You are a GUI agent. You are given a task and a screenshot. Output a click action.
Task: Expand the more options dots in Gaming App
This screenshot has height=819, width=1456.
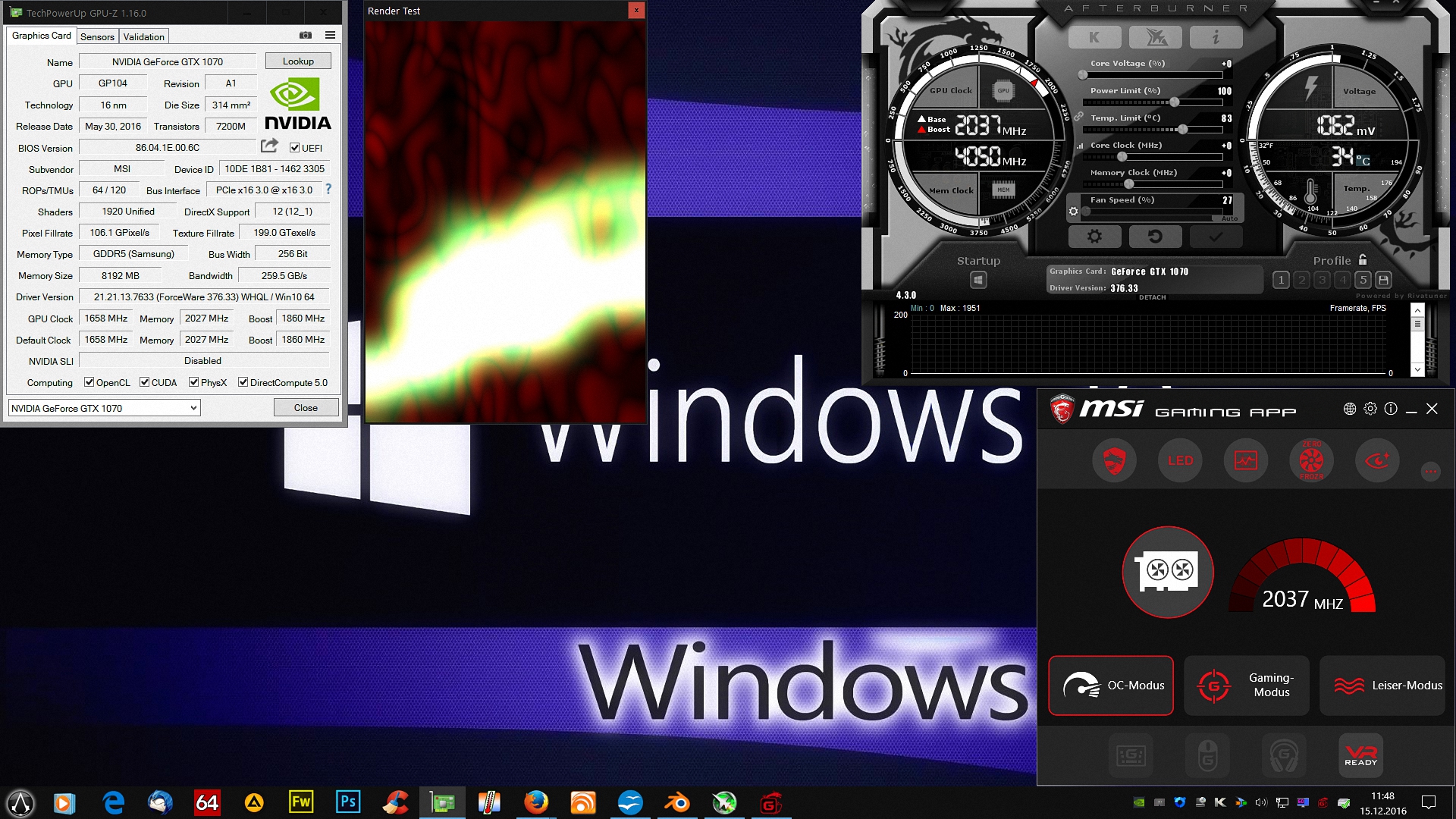pyautogui.click(x=1430, y=472)
